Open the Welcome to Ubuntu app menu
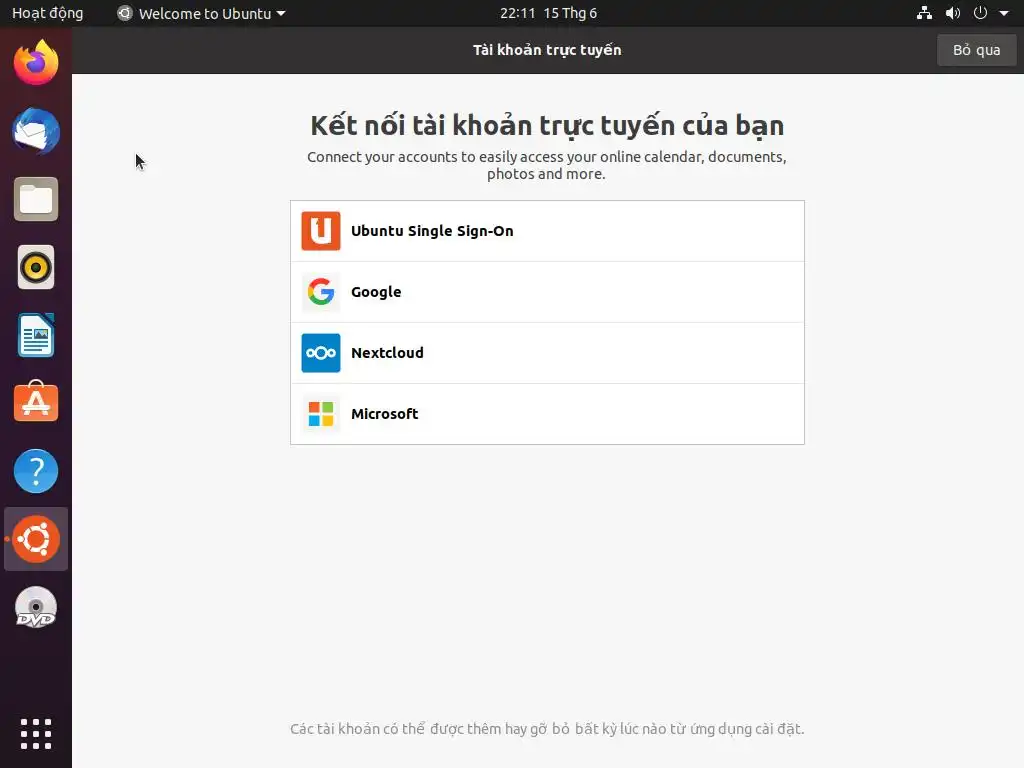The width and height of the screenshot is (1024, 768). [201, 13]
